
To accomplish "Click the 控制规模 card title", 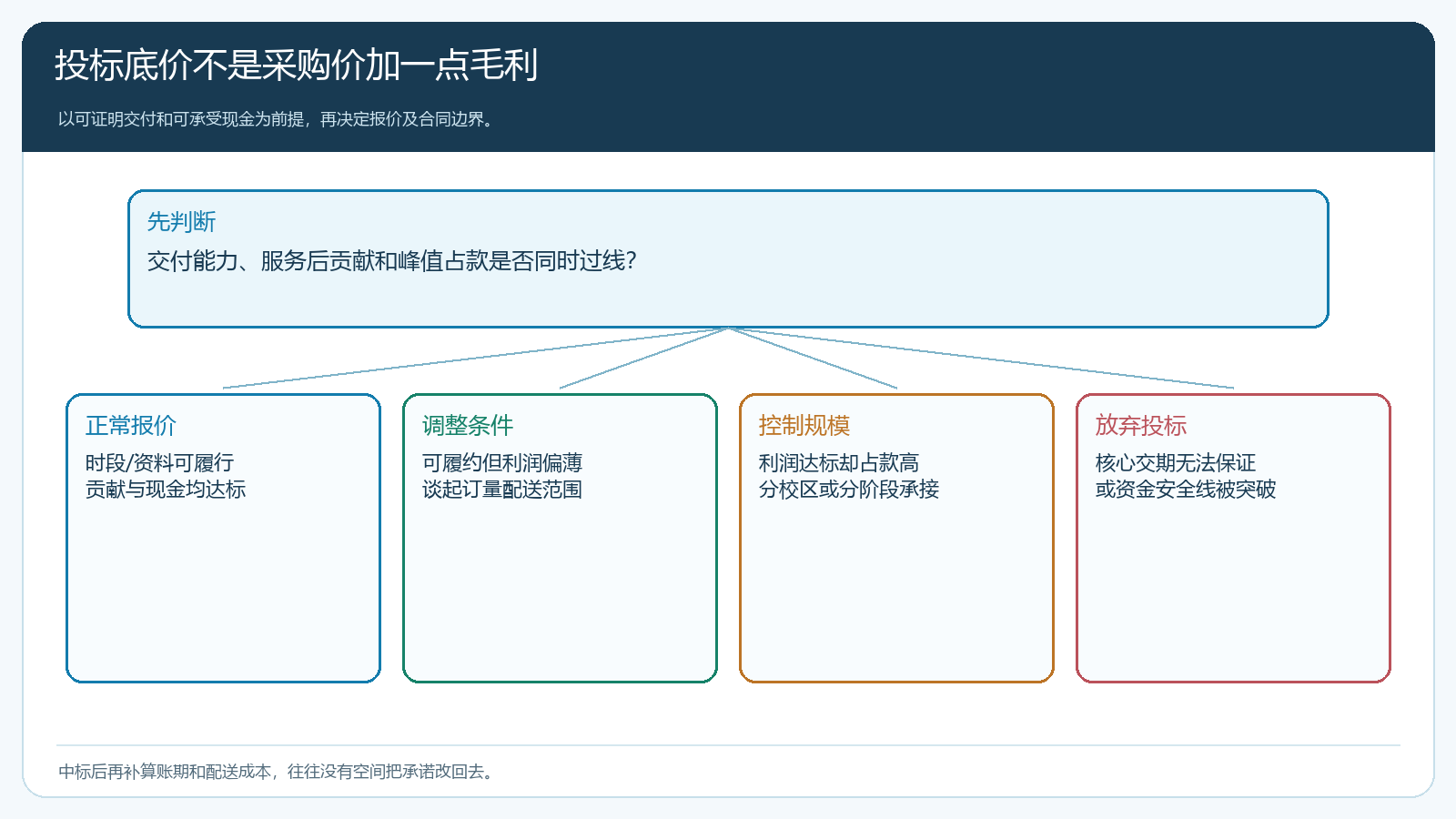I will [x=804, y=426].
